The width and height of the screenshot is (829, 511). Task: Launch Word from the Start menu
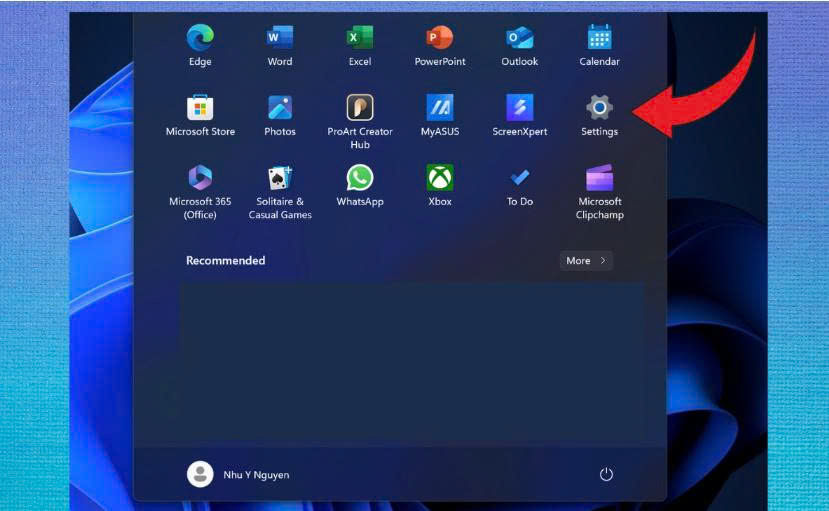tap(280, 38)
